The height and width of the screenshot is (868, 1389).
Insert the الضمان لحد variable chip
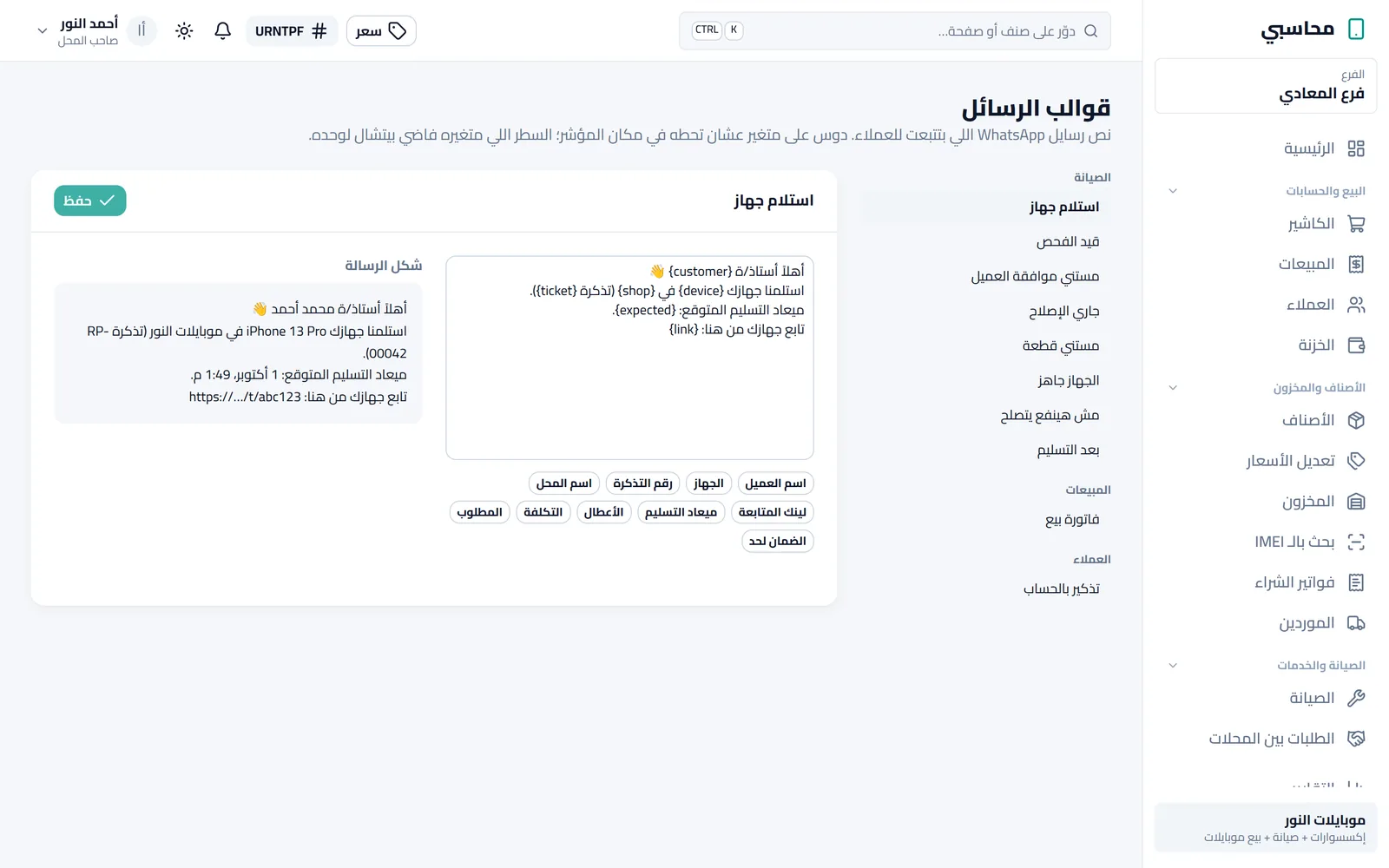pos(778,541)
